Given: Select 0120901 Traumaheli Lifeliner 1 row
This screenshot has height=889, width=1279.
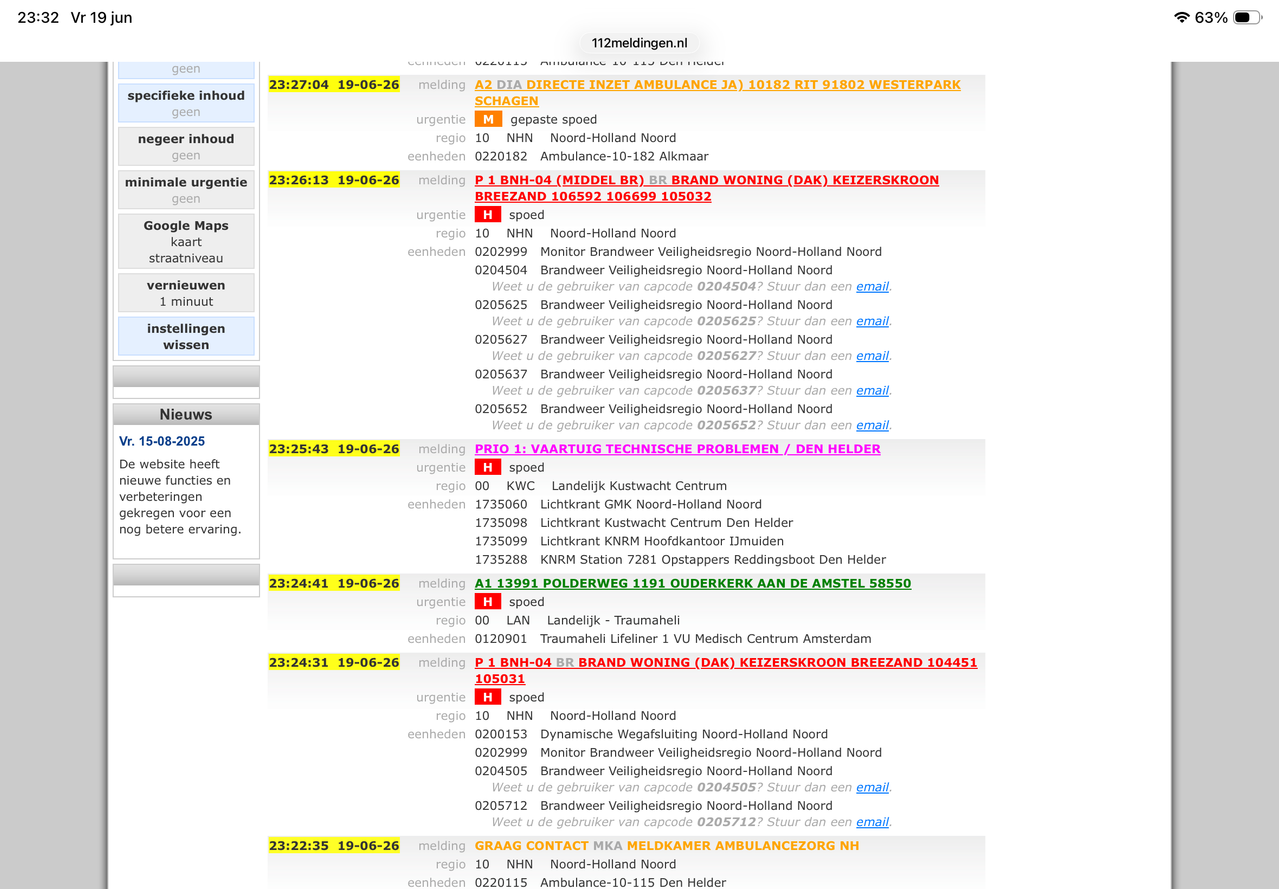Looking at the screenshot, I should [x=673, y=639].
